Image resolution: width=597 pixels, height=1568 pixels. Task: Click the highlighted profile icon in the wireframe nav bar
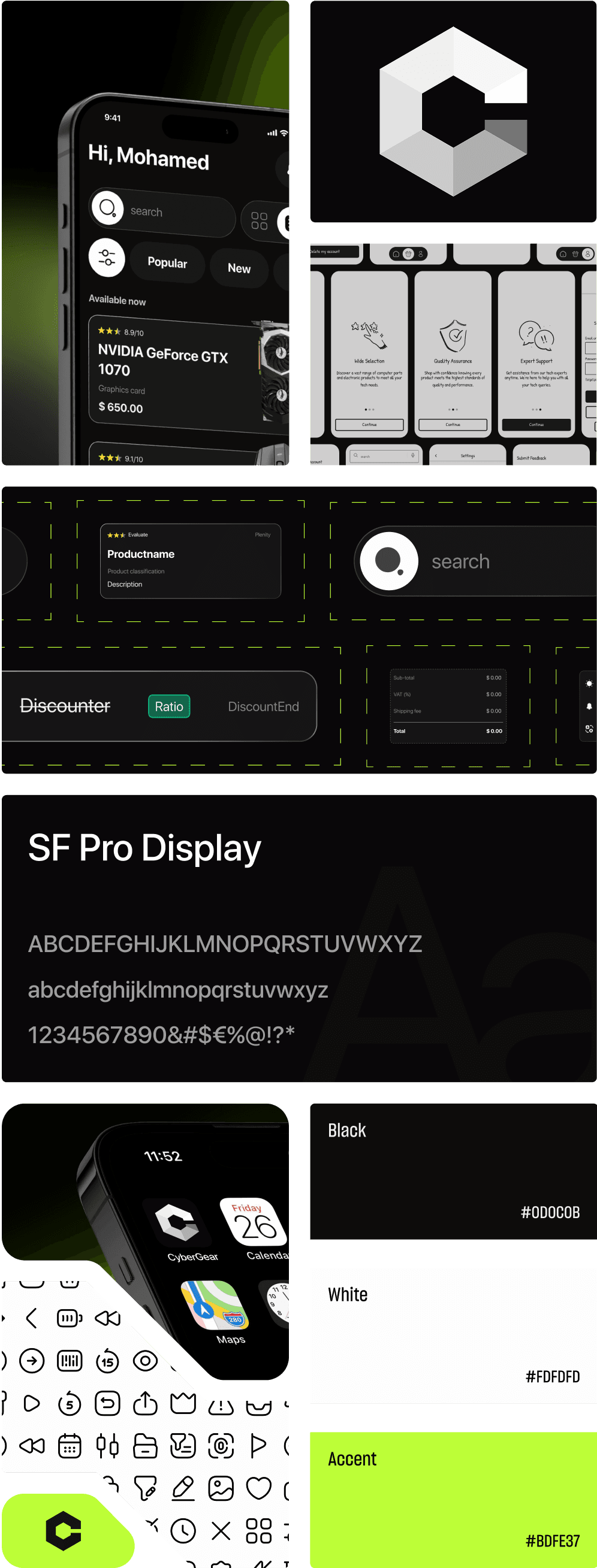(x=587, y=254)
